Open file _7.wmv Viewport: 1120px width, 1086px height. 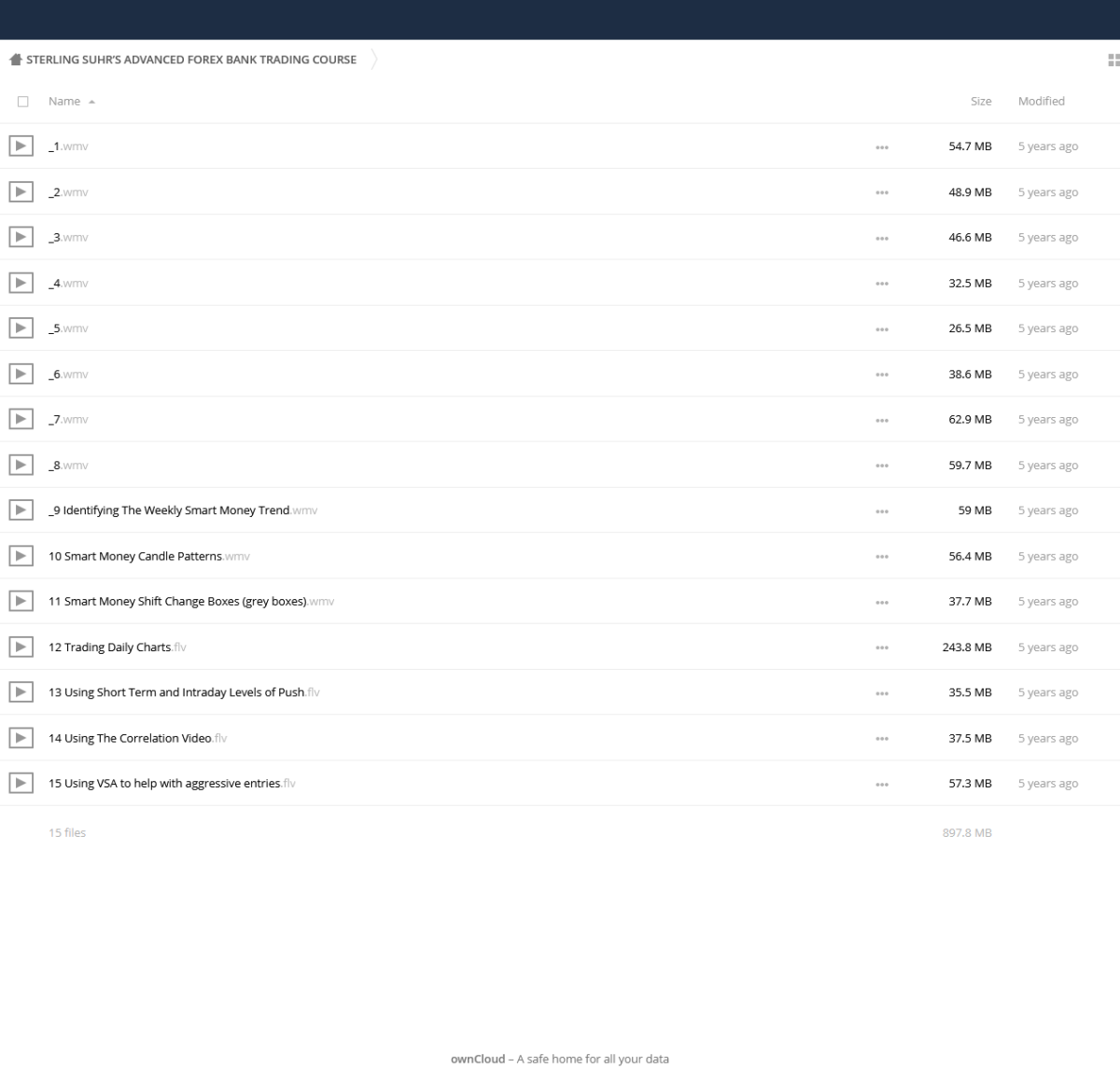(x=68, y=419)
